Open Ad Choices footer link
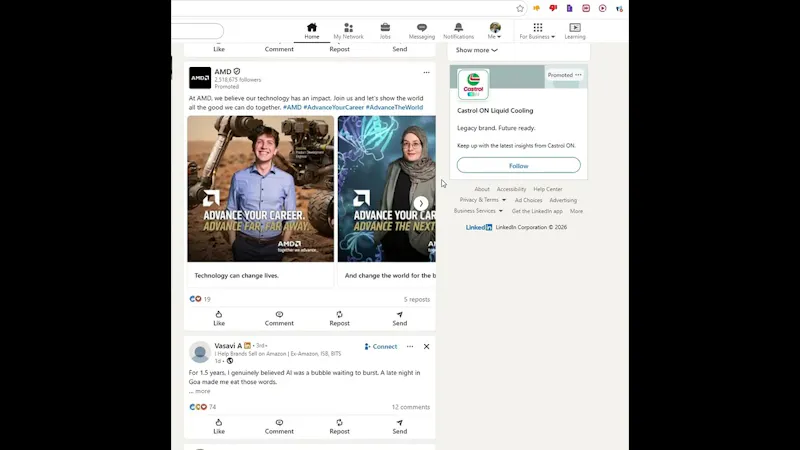The image size is (800, 450). (528, 201)
